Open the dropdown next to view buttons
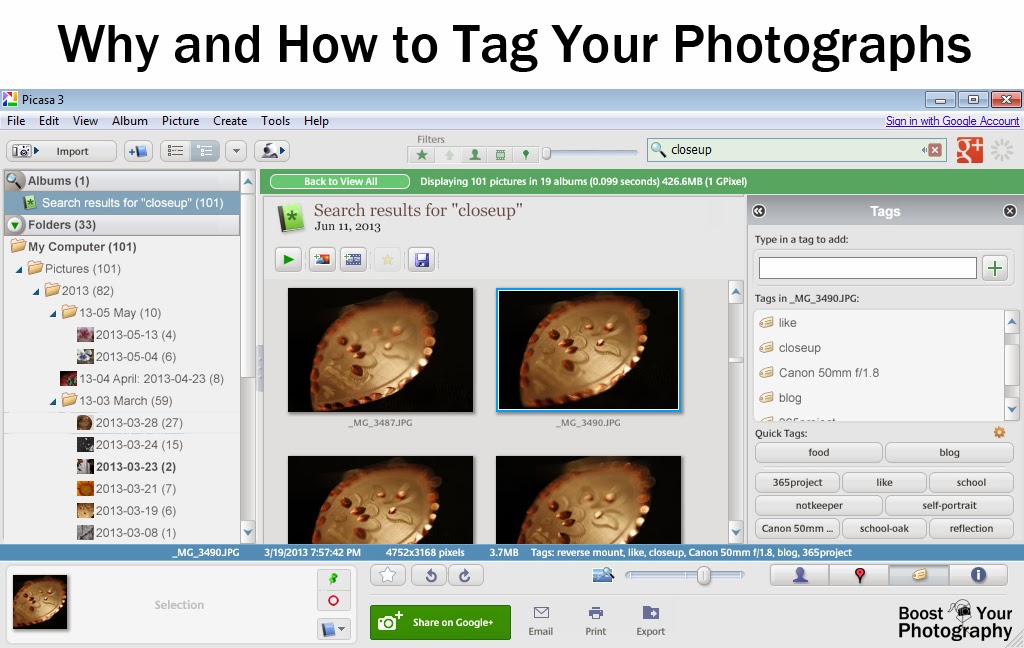 click(x=236, y=150)
